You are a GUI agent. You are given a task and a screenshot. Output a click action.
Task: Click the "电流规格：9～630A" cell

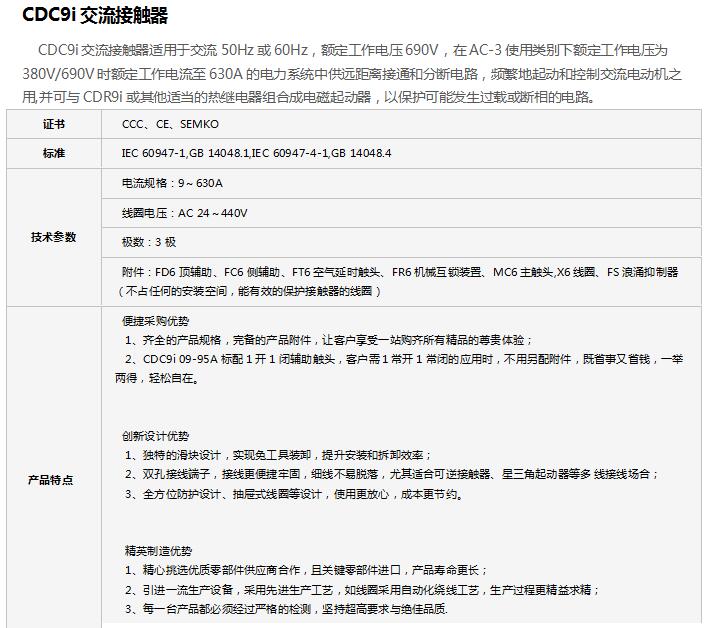point(401,183)
